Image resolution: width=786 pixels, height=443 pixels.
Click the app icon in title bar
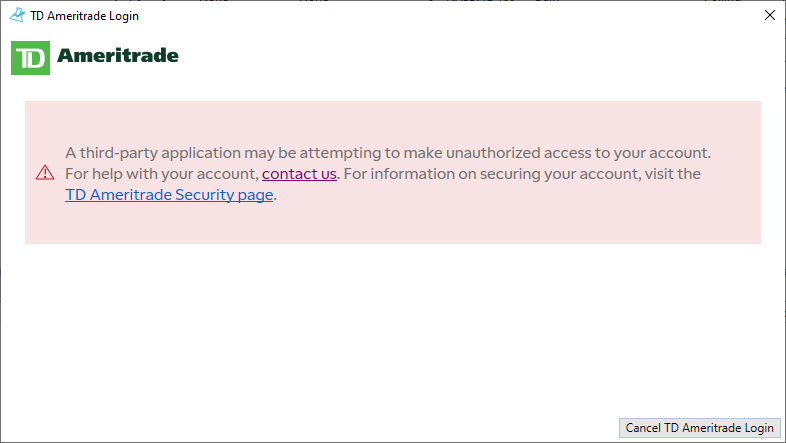click(17, 15)
